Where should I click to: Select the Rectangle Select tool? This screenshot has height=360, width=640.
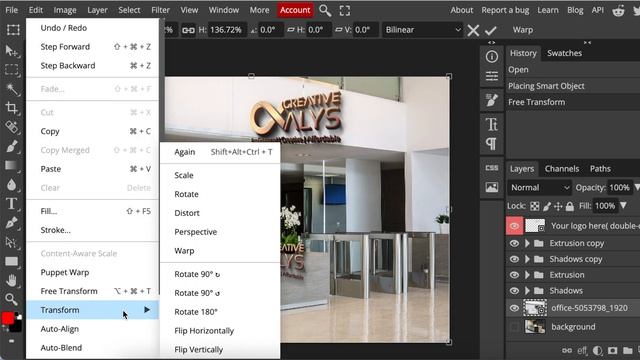point(11,70)
